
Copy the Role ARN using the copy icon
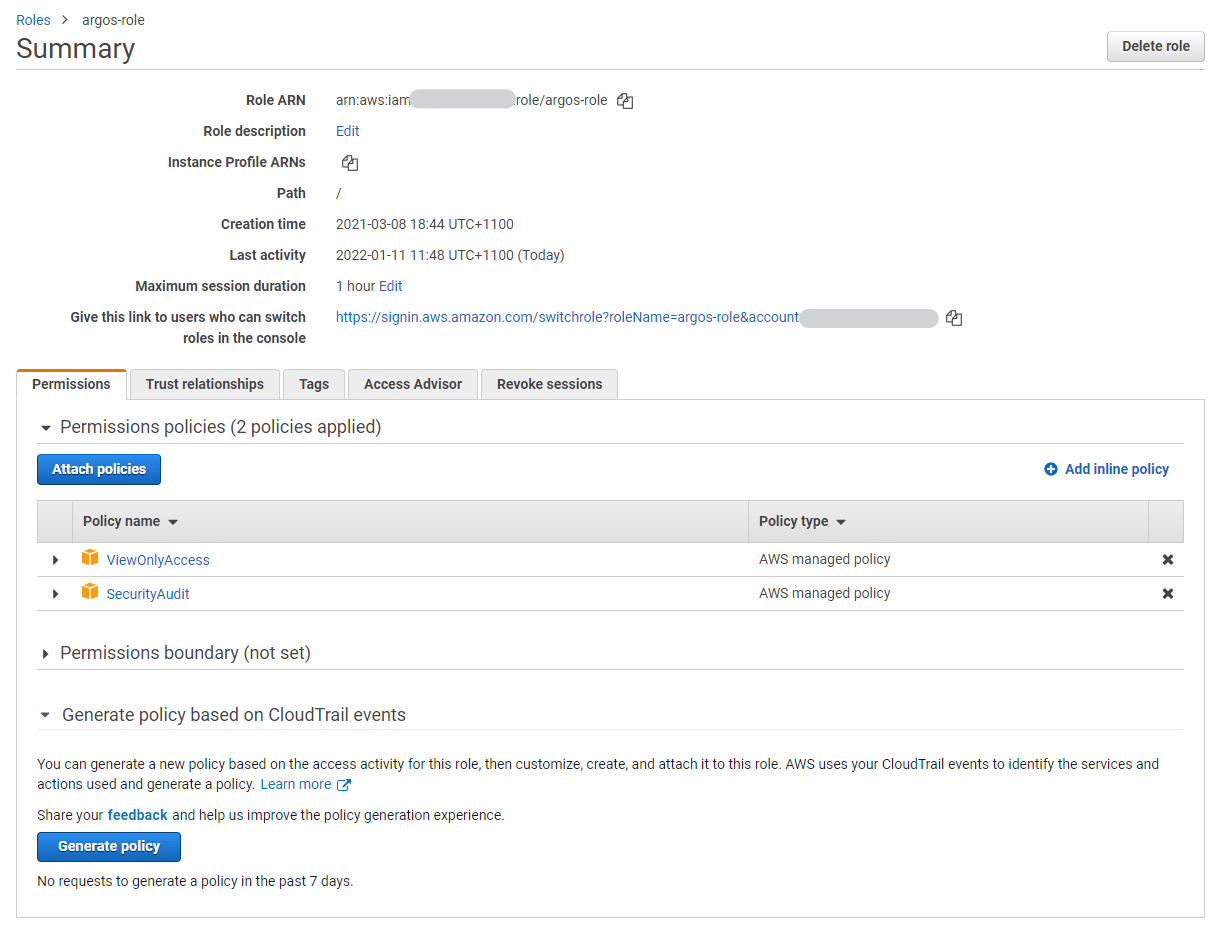click(625, 100)
